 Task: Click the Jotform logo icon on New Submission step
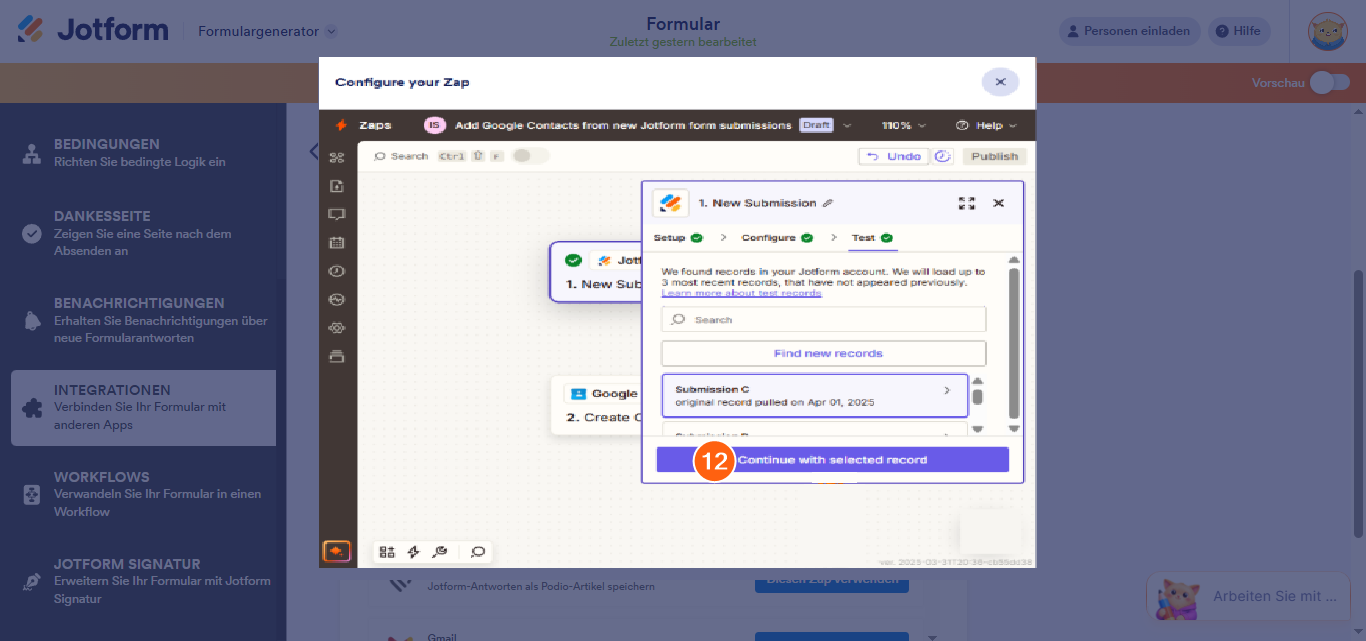pyautogui.click(x=670, y=202)
